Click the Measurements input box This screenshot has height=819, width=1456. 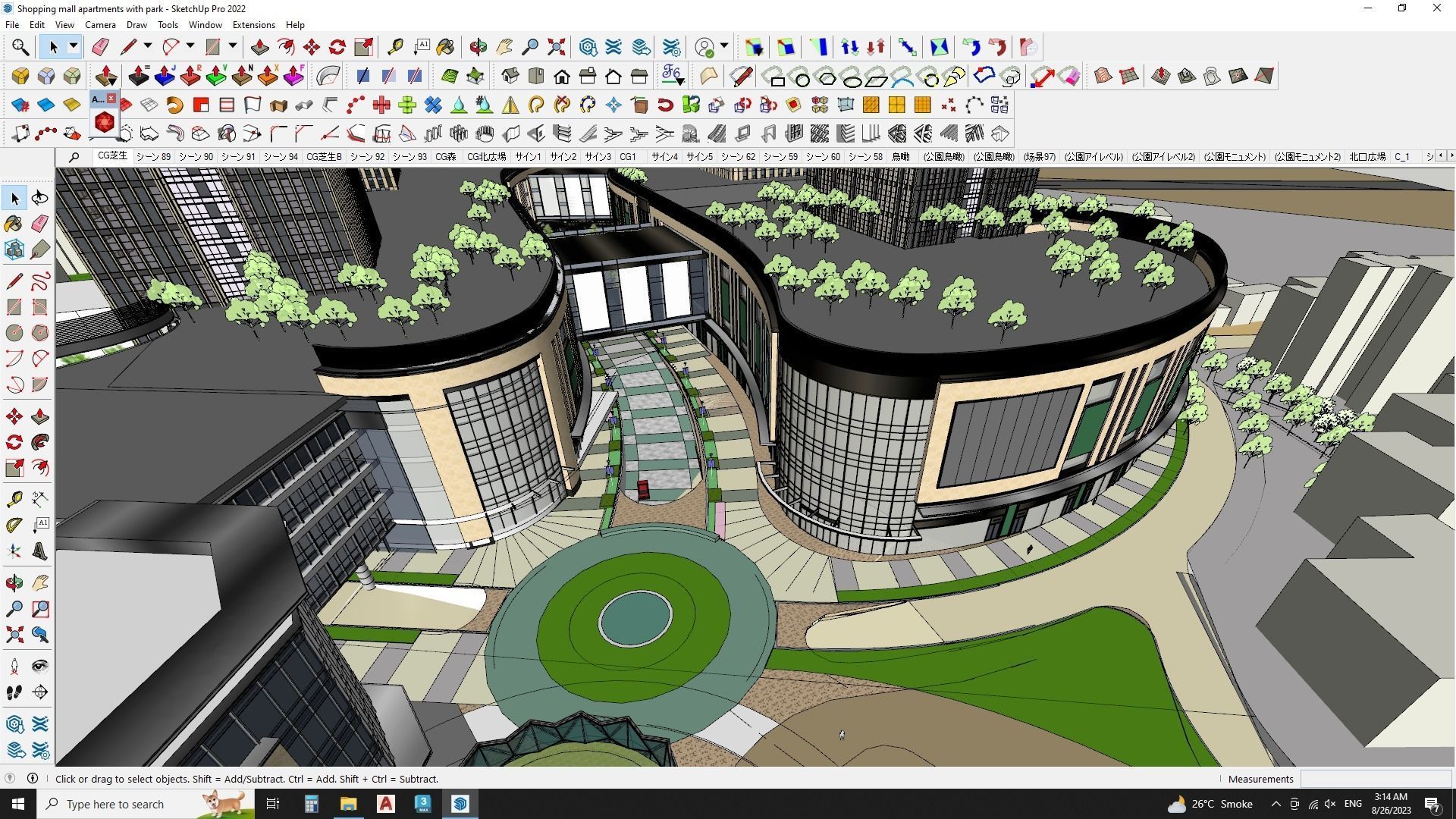[x=1376, y=779]
